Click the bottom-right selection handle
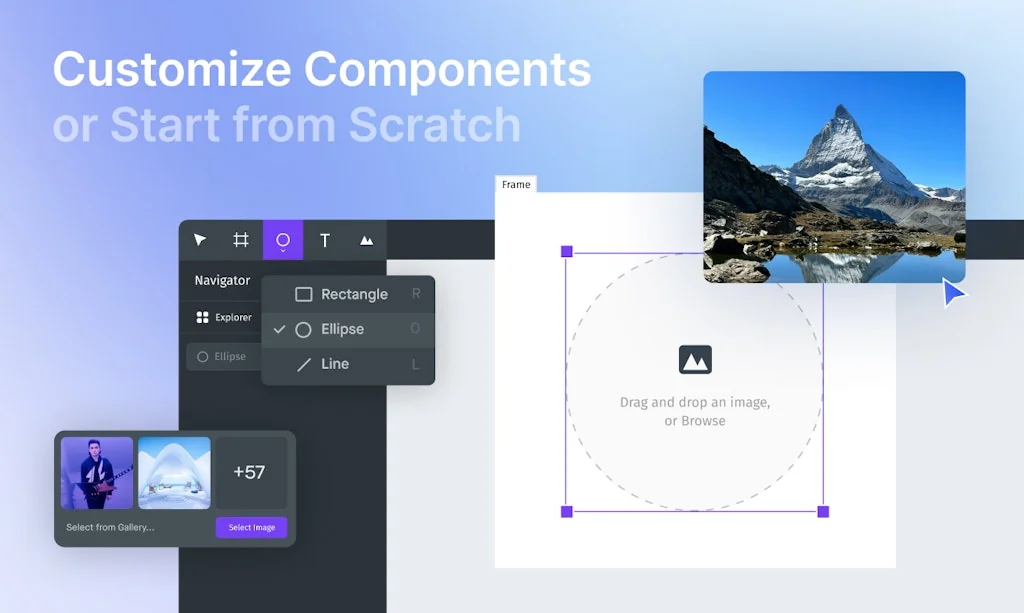Screen dimensions: 1024x613 click(x=823, y=511)
